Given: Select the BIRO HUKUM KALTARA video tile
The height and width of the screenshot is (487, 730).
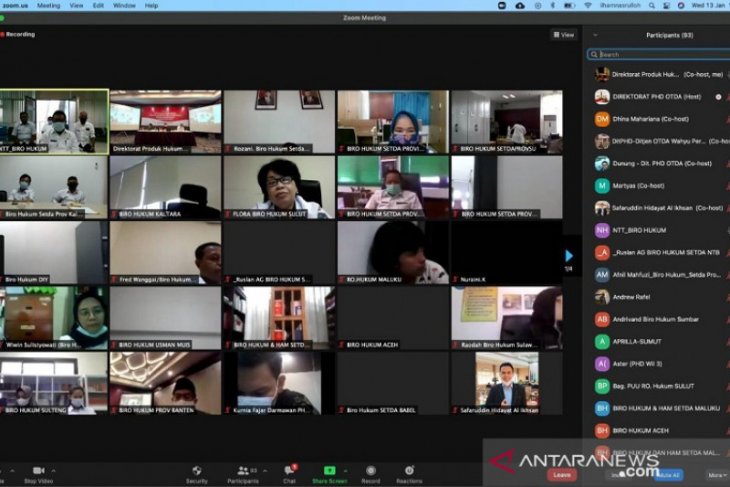Looking at the screenshot, I should tap(165, 187).
